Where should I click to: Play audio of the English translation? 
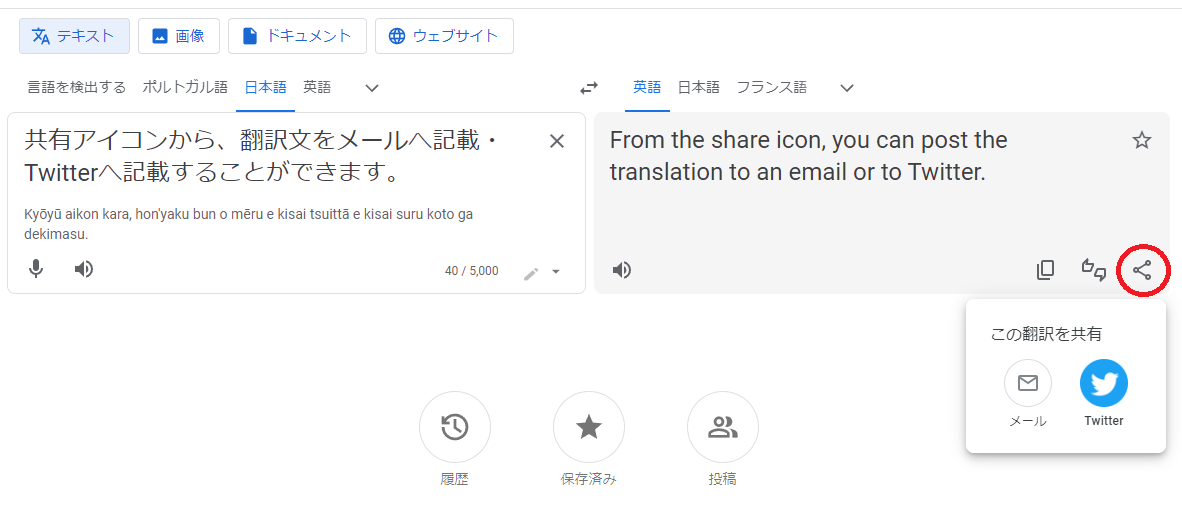pos(621,270)
